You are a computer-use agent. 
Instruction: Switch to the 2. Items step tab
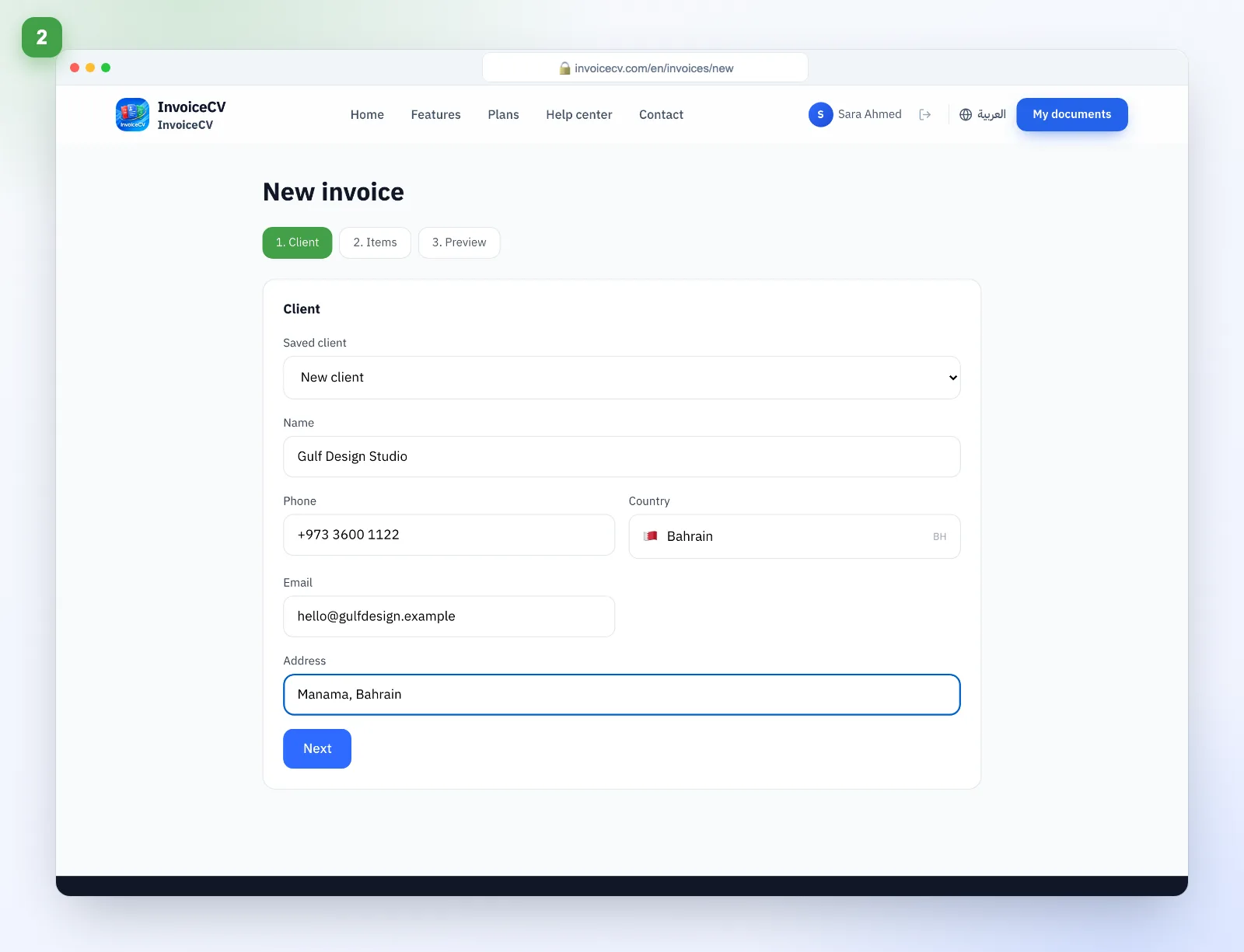coord(375,242)
